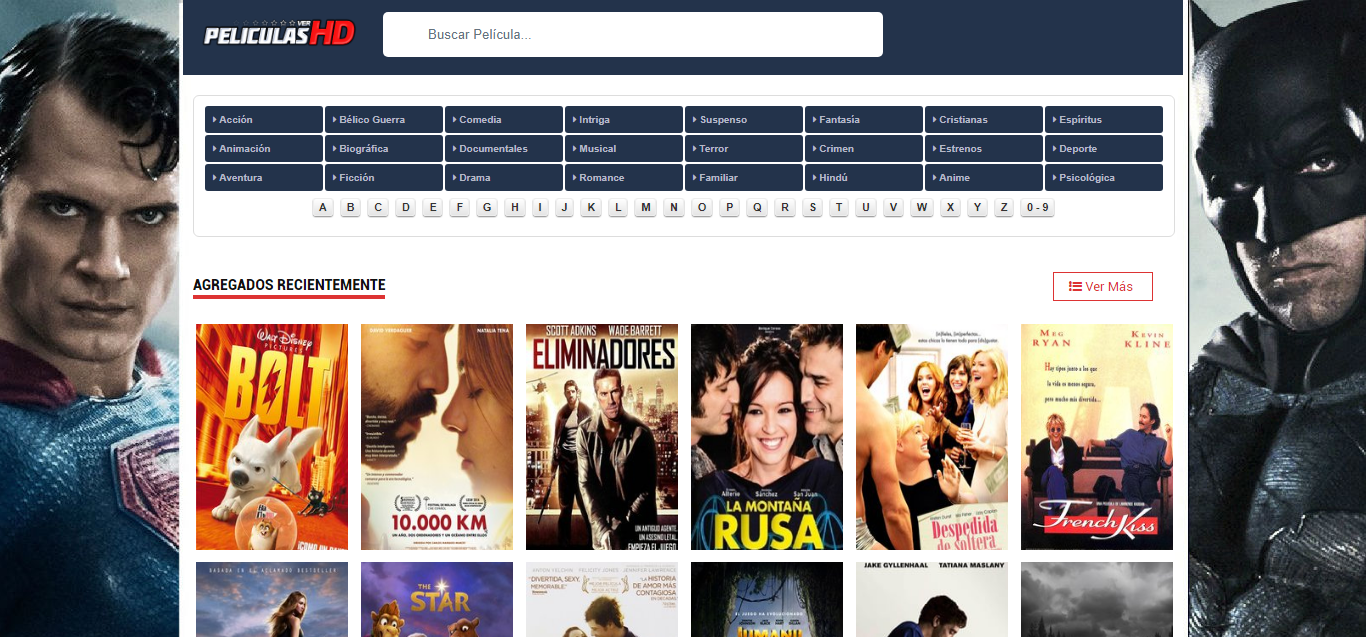Select the Intriga genre
This screenshot has width=1366, height=637.
point(624,120)
